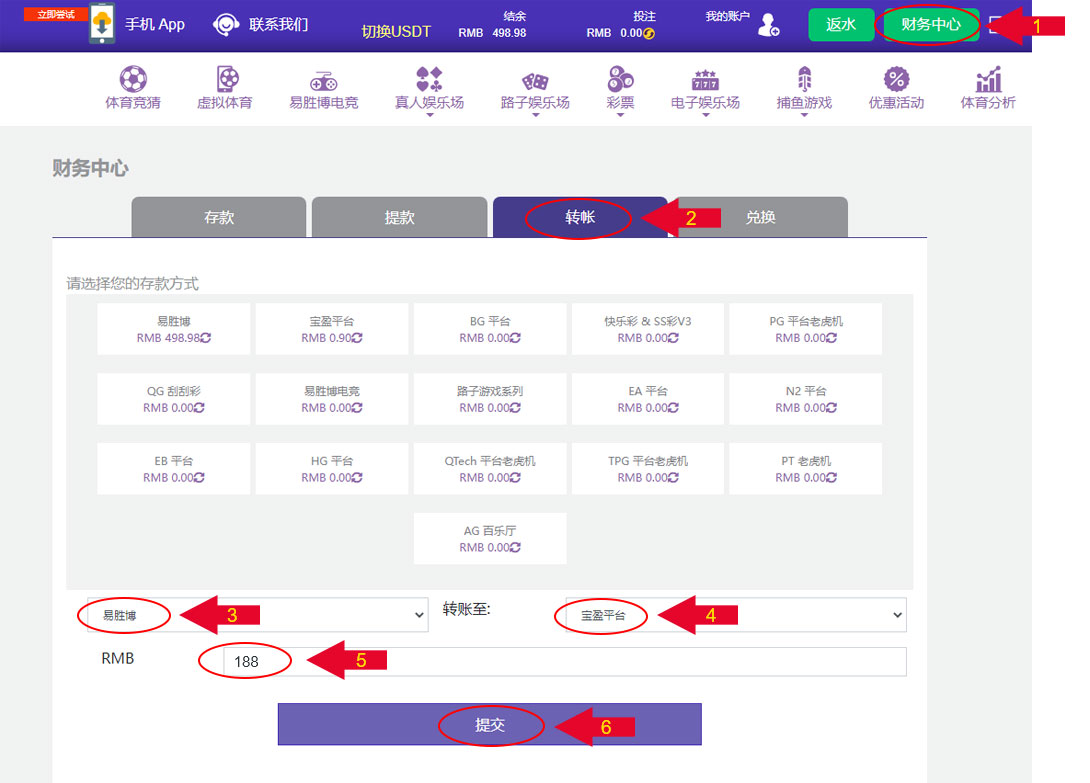The width and height of the screenshot is (1090, 783).
Task: Open the 虚拟体育 virtual sports icon
Action: click(225, 79)
